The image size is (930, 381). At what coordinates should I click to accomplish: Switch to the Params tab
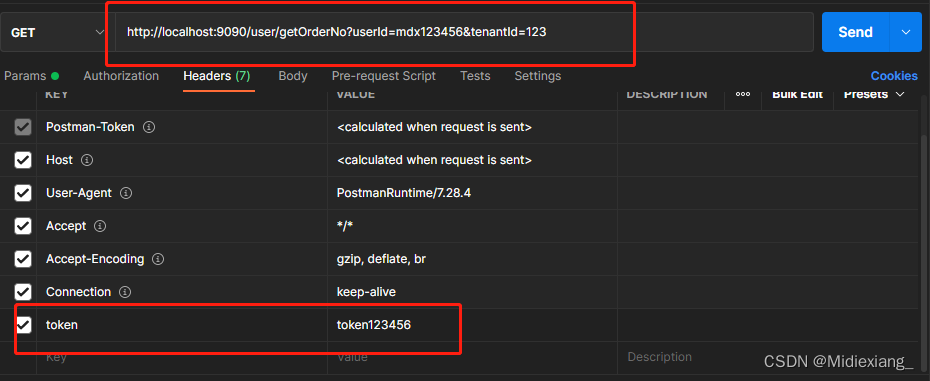[31, 76]
